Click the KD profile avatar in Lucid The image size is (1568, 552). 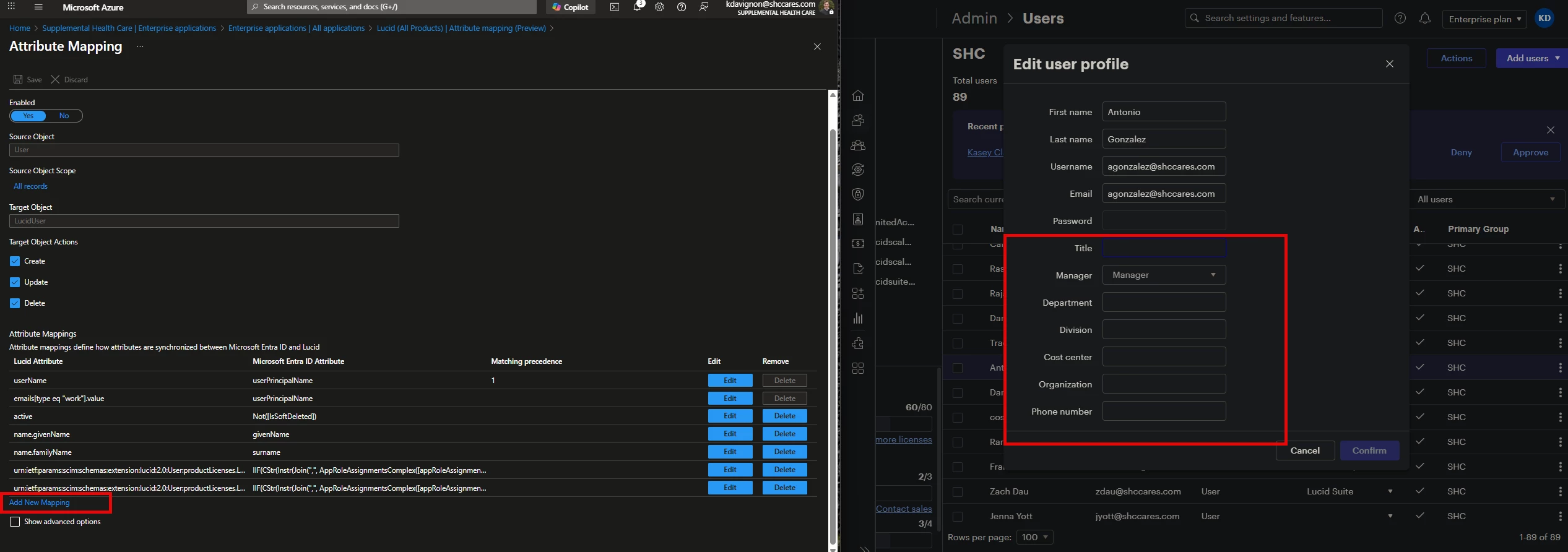pos(1544,19)
